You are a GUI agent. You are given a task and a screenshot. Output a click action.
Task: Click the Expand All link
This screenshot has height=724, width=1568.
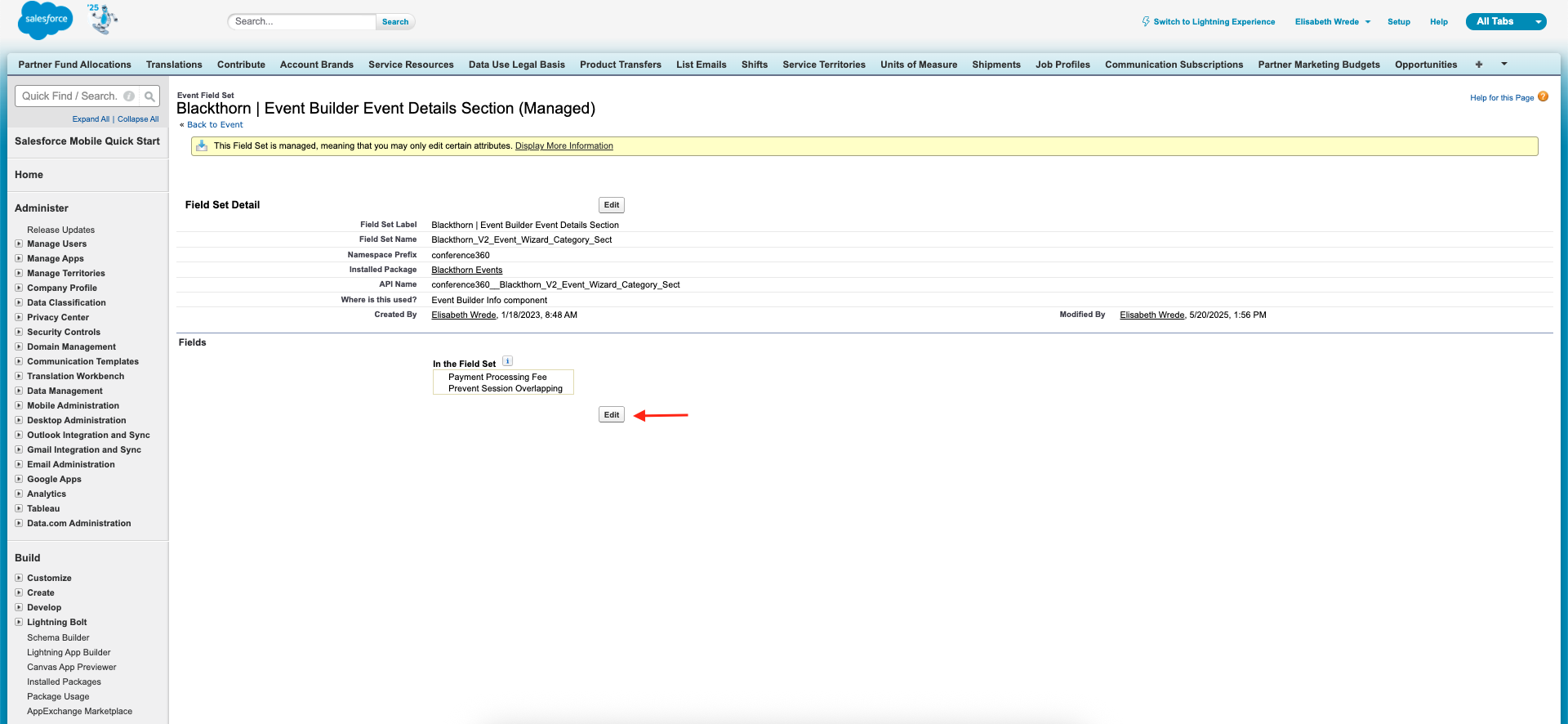click(x=91, y=119)
